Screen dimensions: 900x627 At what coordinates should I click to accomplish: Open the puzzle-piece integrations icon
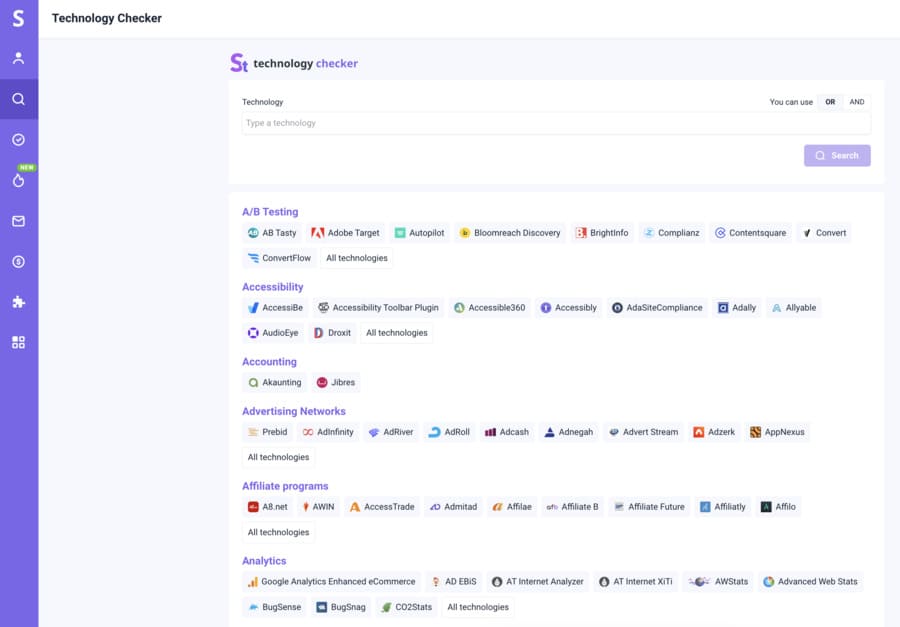pos(18,301)
